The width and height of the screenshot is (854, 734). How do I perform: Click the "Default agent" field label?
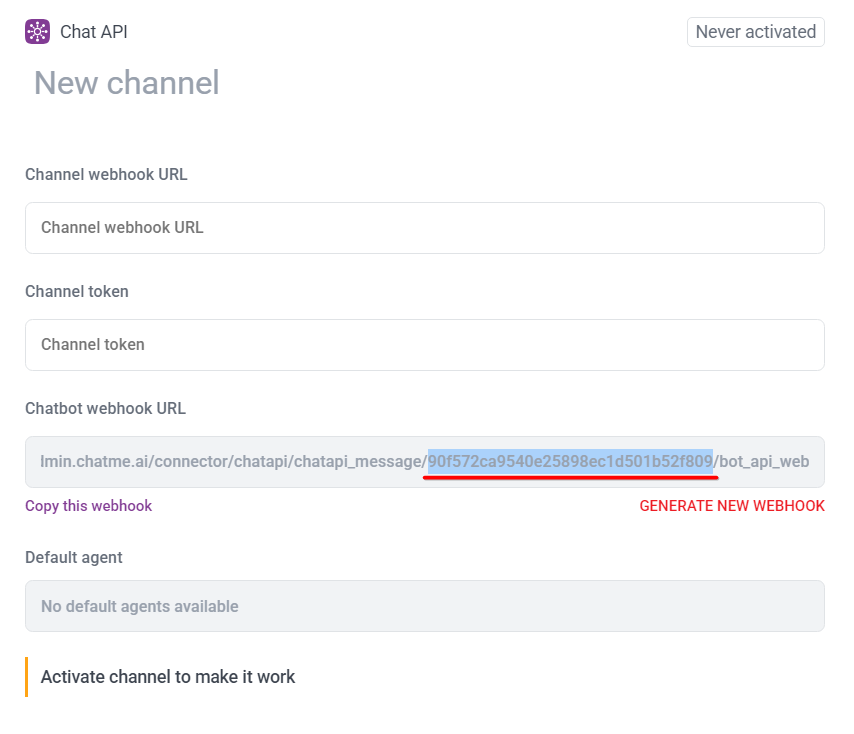pyautogui.click(x=74, y=557)
